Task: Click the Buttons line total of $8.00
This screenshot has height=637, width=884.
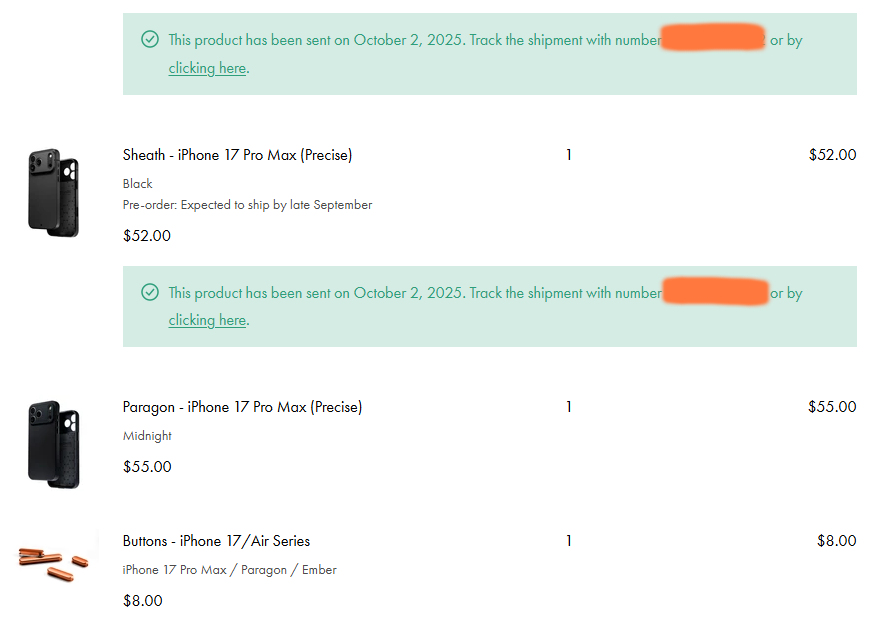Action: coord(837,541)
